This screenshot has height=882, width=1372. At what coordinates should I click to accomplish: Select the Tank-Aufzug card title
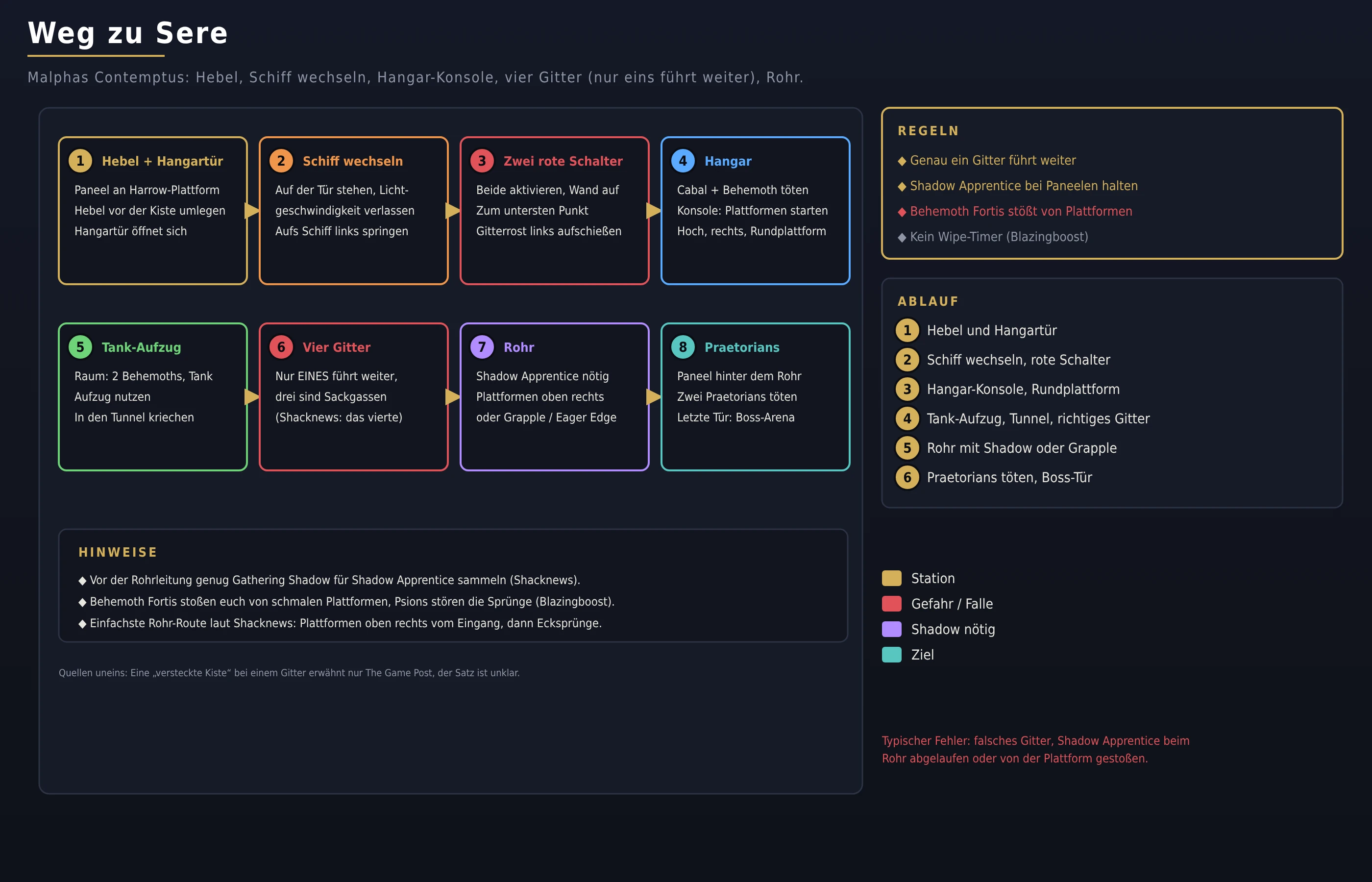pyautogui.click(x=142, y=347)
